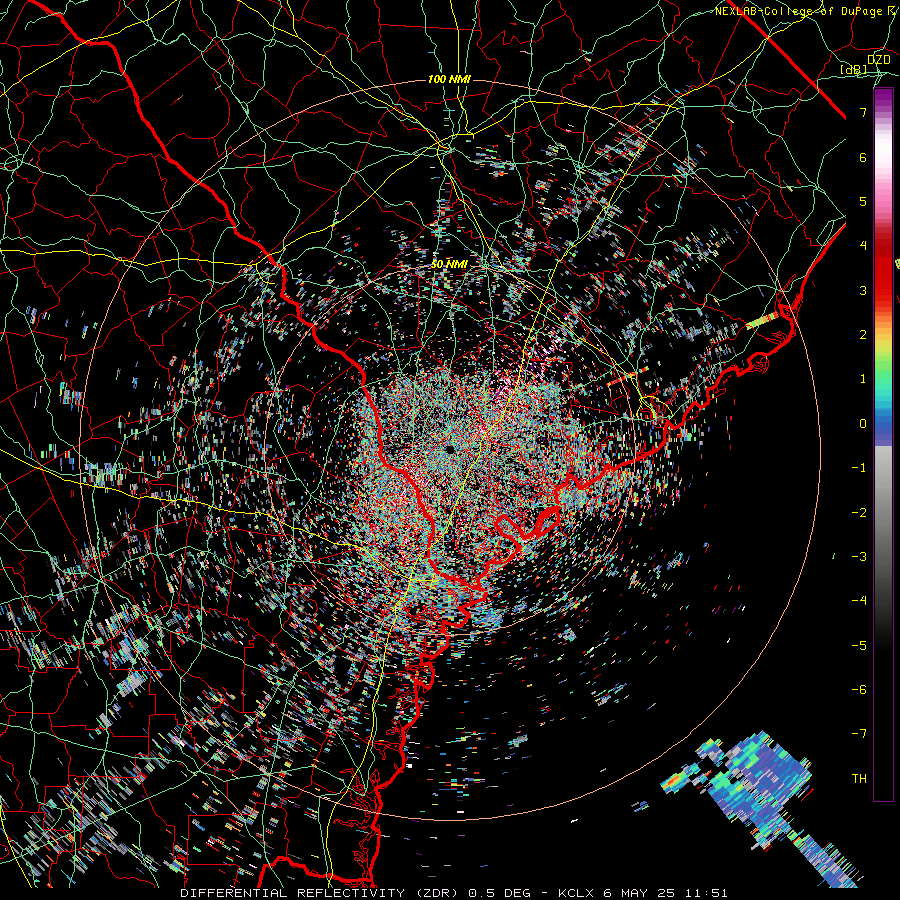Click the "7" value on the color scale

pyautogui.click(x=863, y=112)
